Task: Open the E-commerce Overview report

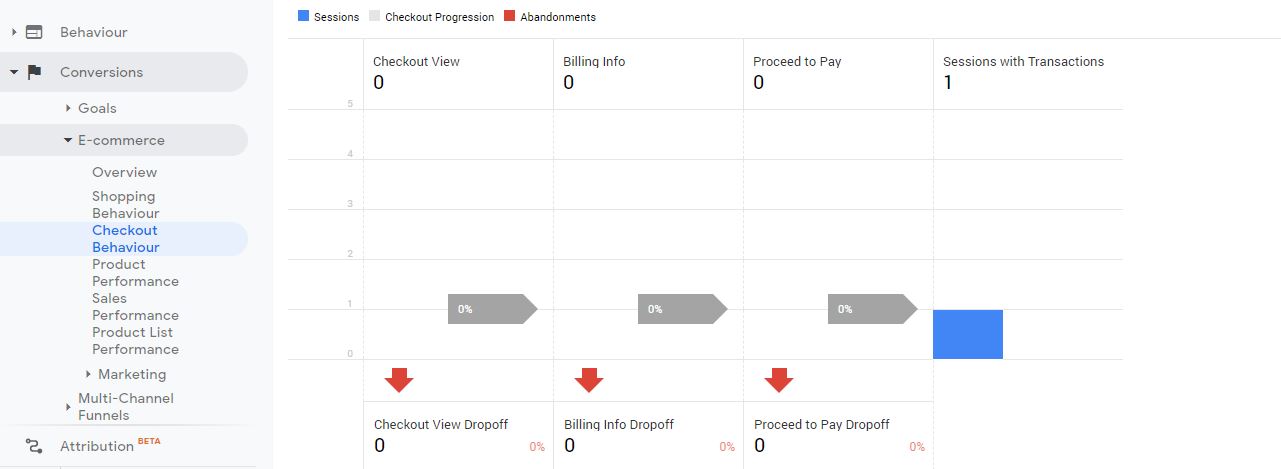Action: [x=125, y=172]
